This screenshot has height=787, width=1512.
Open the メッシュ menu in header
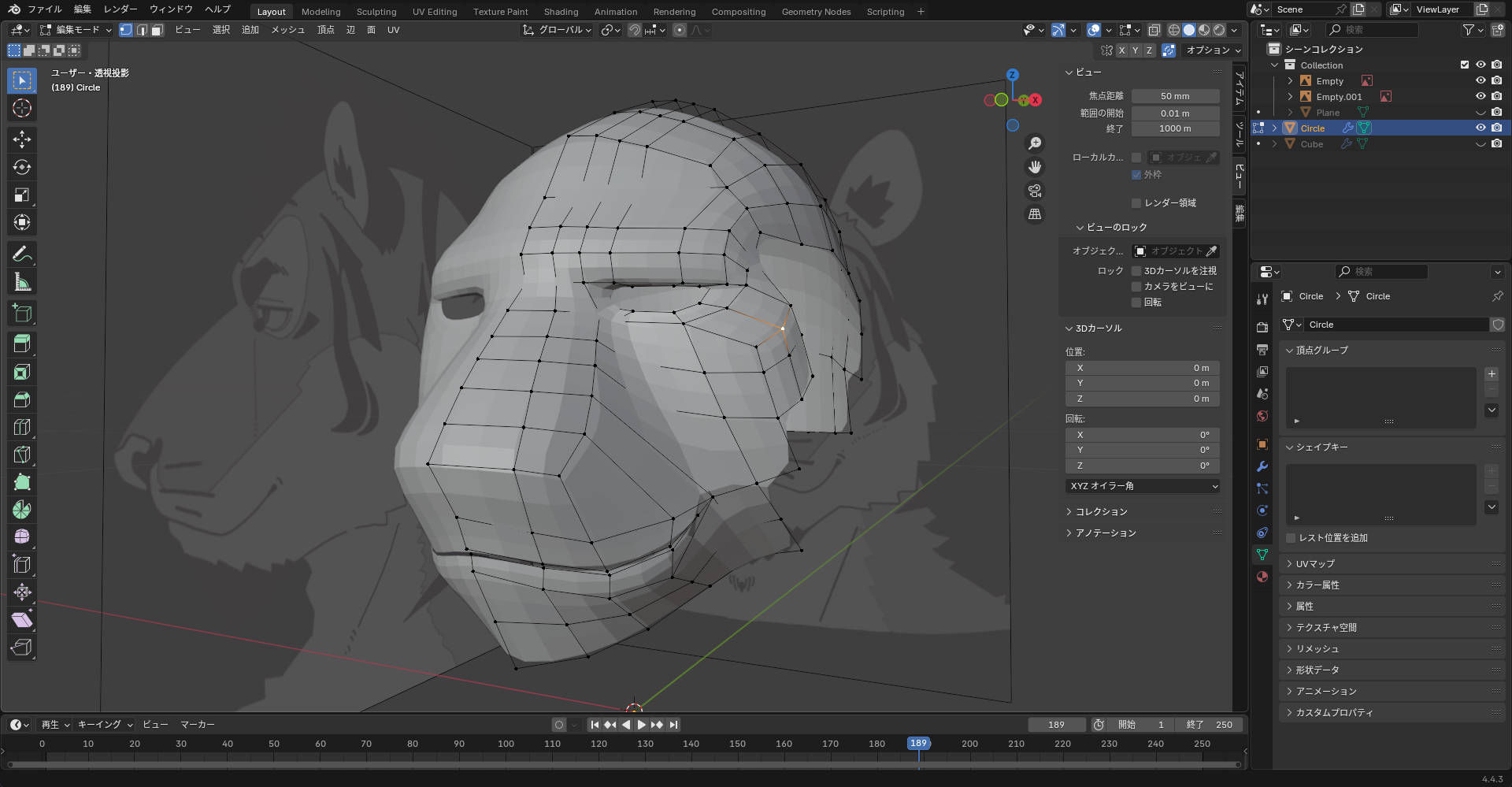(x=287, y=30)
